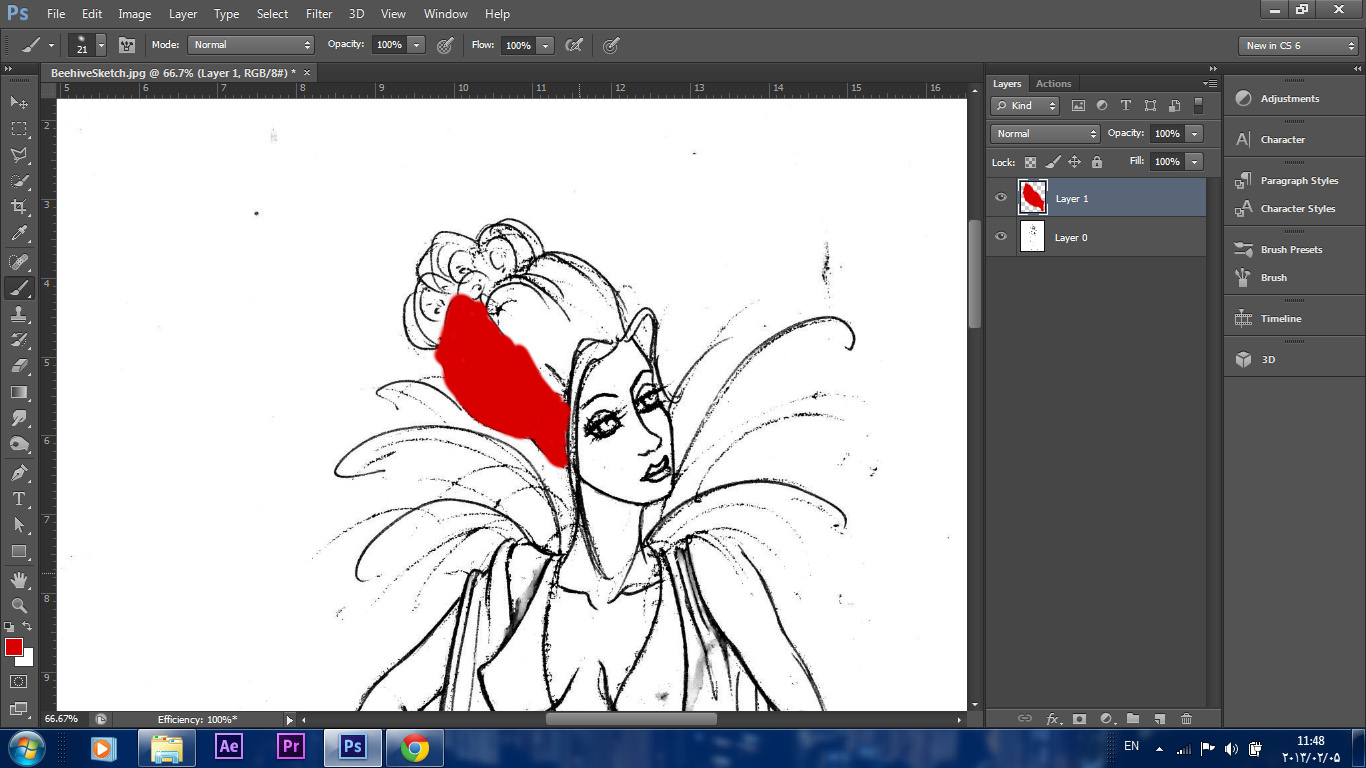Open the Character panel
Screen dimensions: 1366x768
[x=1283, y=139]
